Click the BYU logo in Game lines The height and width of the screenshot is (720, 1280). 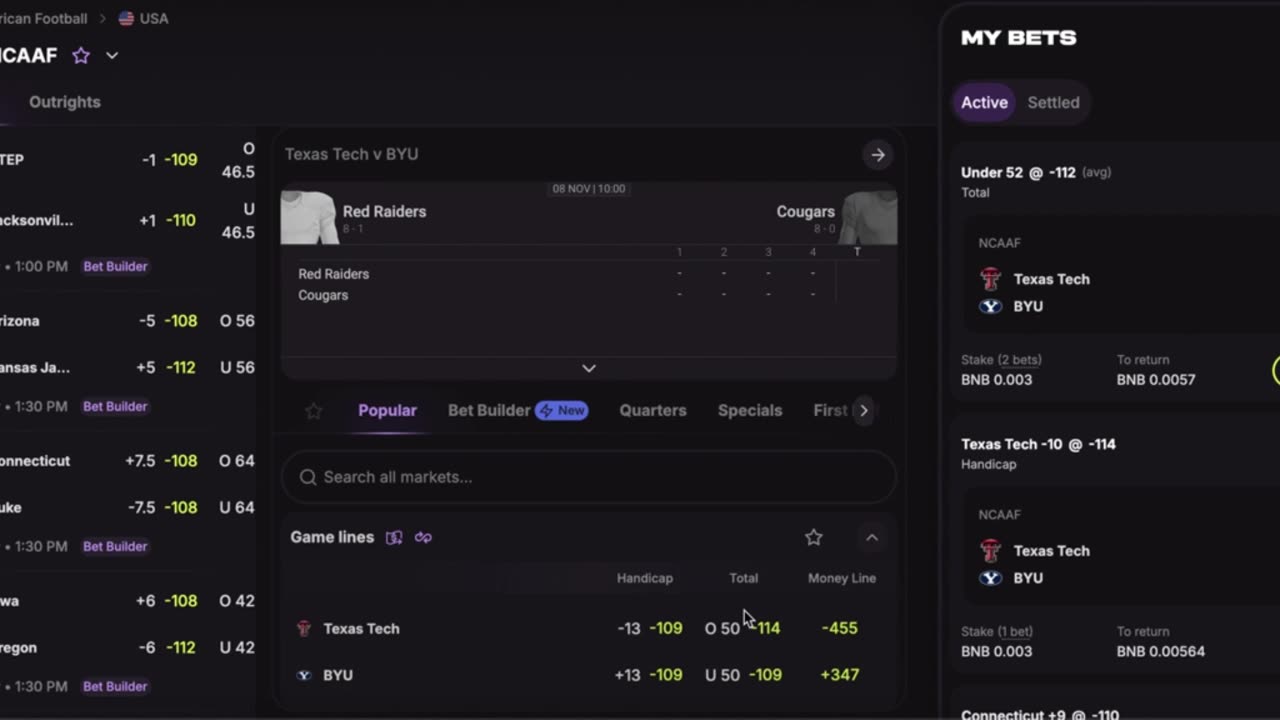click(304, 675)
